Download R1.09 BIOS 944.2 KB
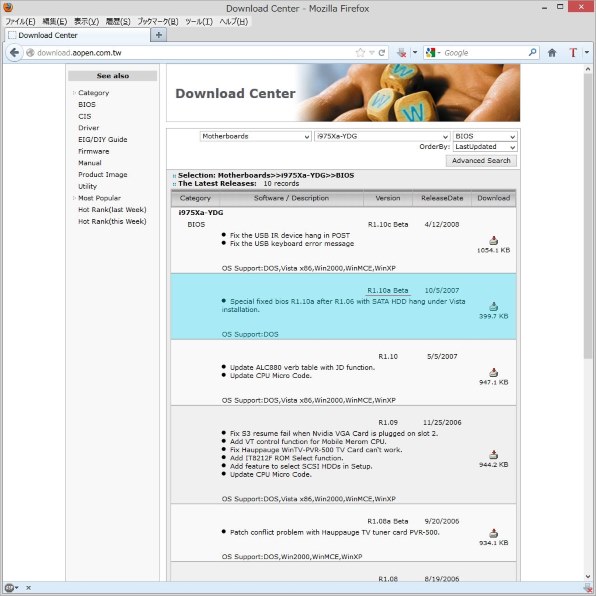This screenshot has width=596, height=596. point(493,455)
